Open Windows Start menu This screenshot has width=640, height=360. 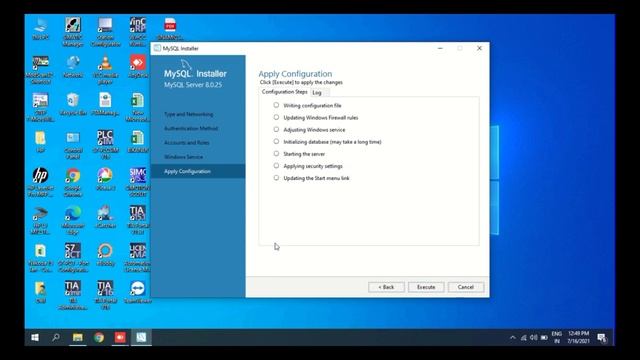pyautogui.click(x=35, y=337)
